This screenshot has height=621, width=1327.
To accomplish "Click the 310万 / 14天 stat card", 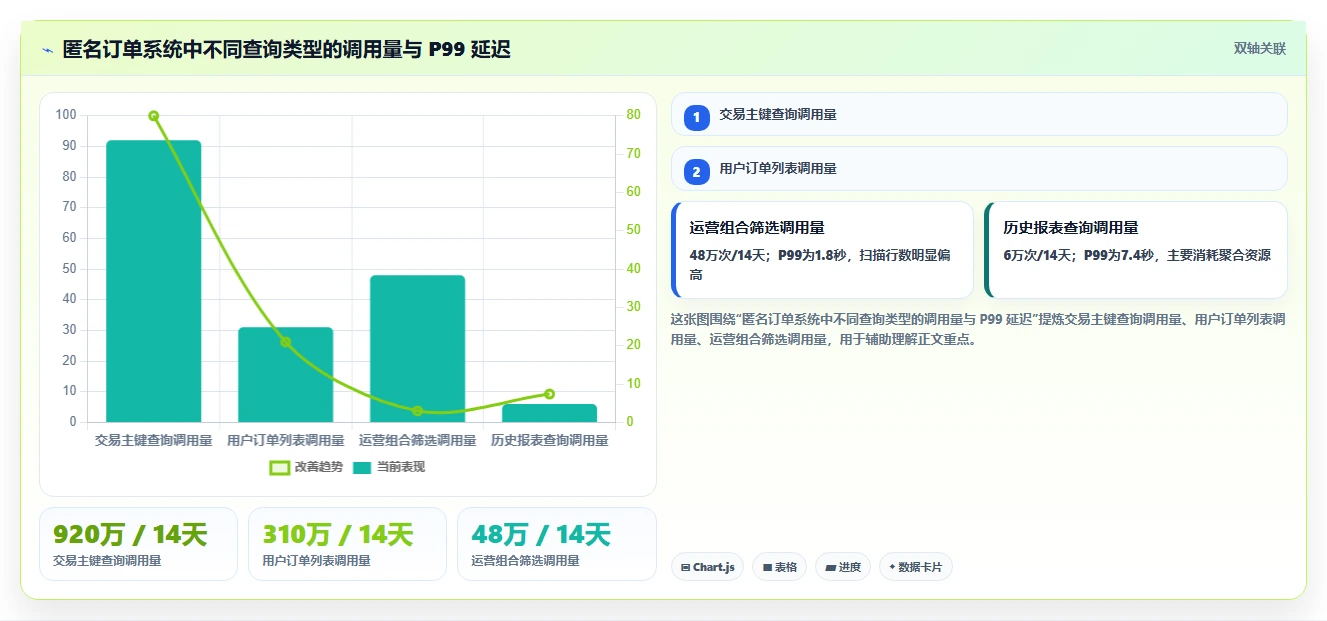I will point(347,544).
